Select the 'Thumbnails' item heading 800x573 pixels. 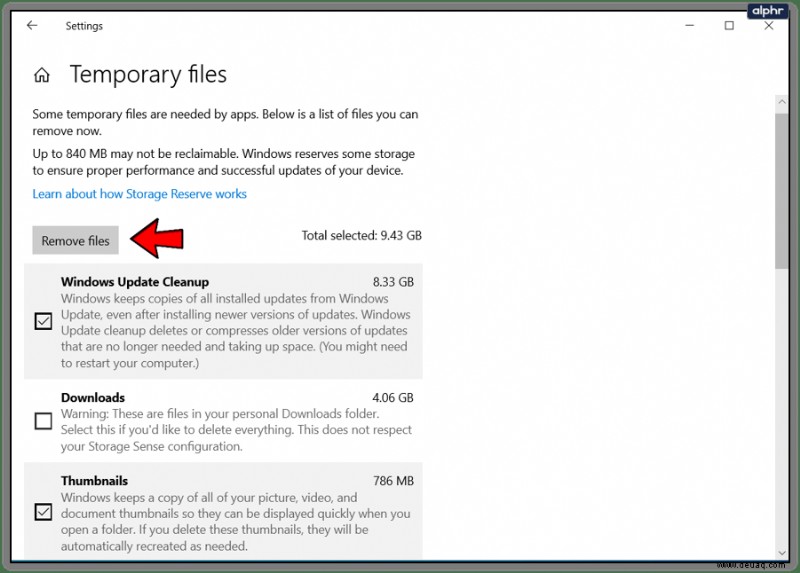pyautogui.click(x=94, y=481)
